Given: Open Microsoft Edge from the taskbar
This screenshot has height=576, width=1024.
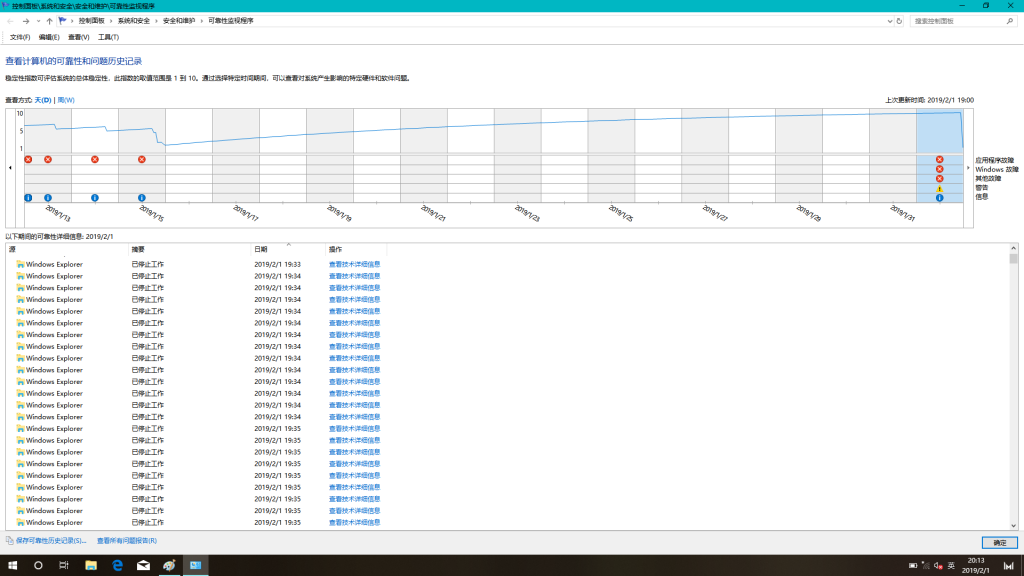Looking at the screenshot, I should pos(117,565).
